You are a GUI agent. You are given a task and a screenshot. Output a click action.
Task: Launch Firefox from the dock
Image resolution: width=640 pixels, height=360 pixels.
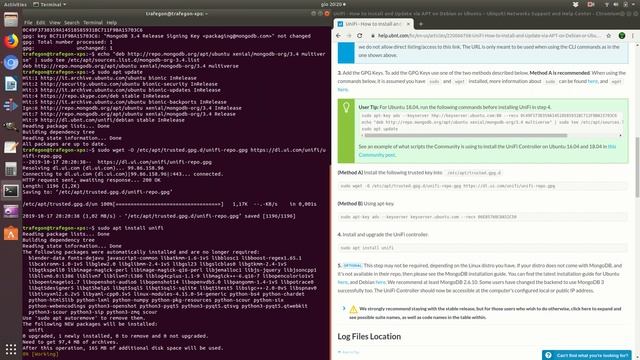(11, 41)
